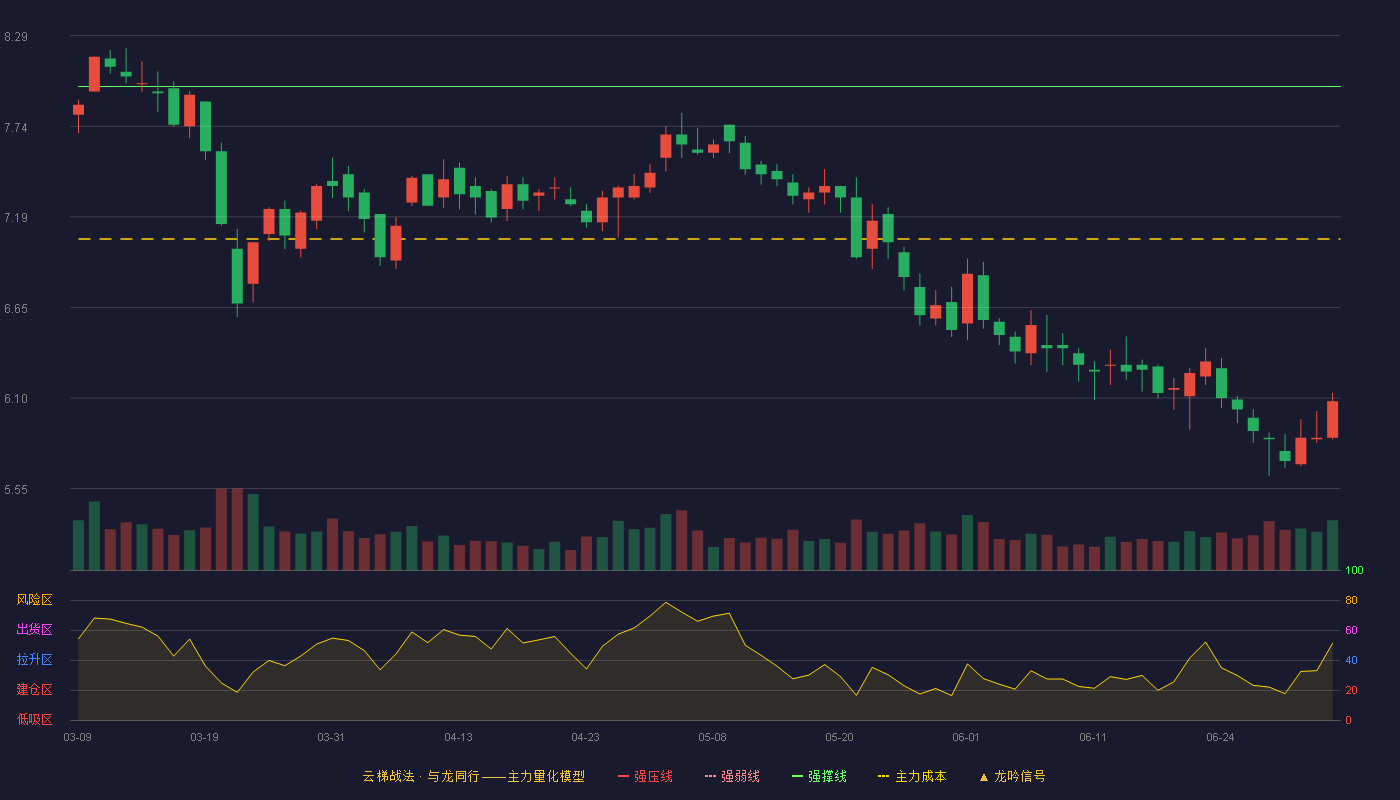Click the 40 value on indicator axis
1400x800 pixels.
pos(1351,661)
